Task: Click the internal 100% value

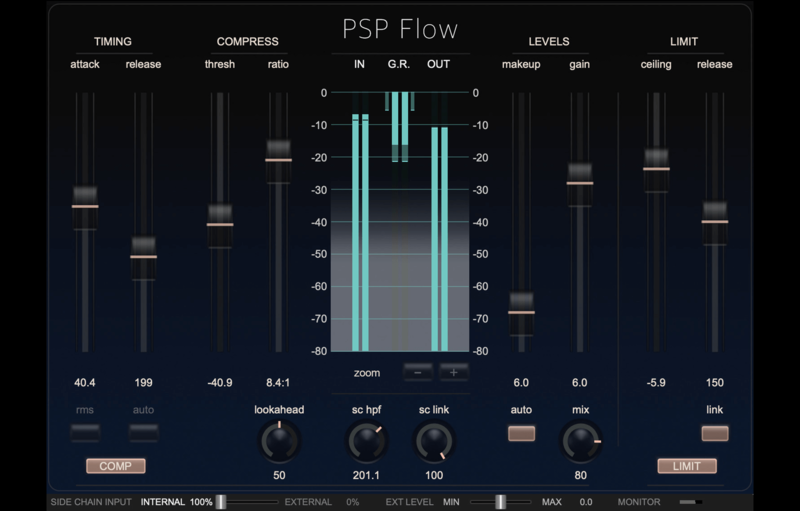Action: [x=201, y=502]
